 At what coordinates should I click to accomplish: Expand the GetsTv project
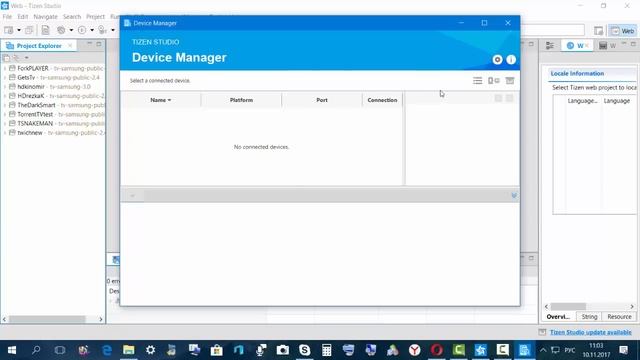click(5, 78)
